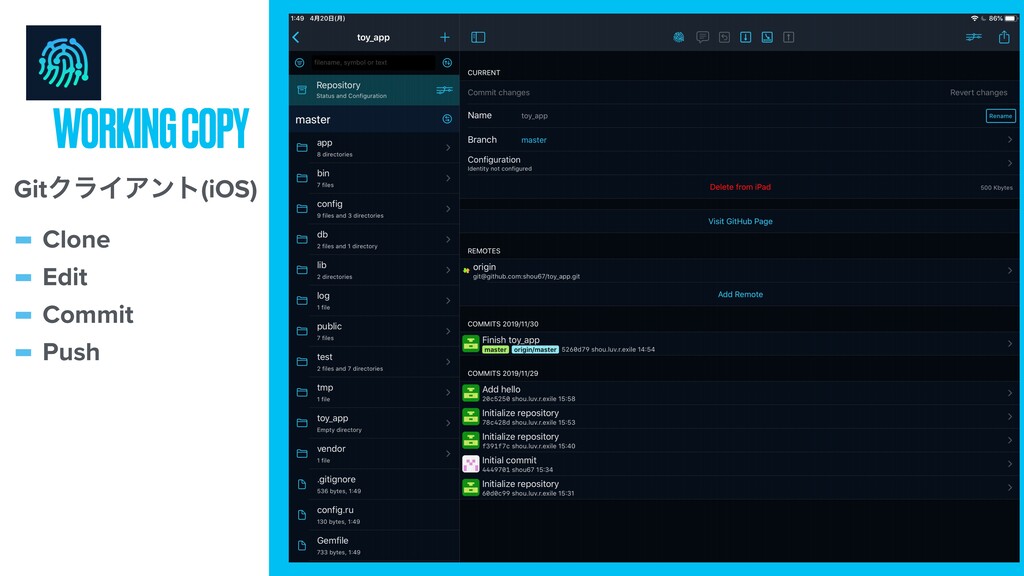Tap the Rename button
This screenshot has width=1024, height=576.
click(x=1000, y=116)
